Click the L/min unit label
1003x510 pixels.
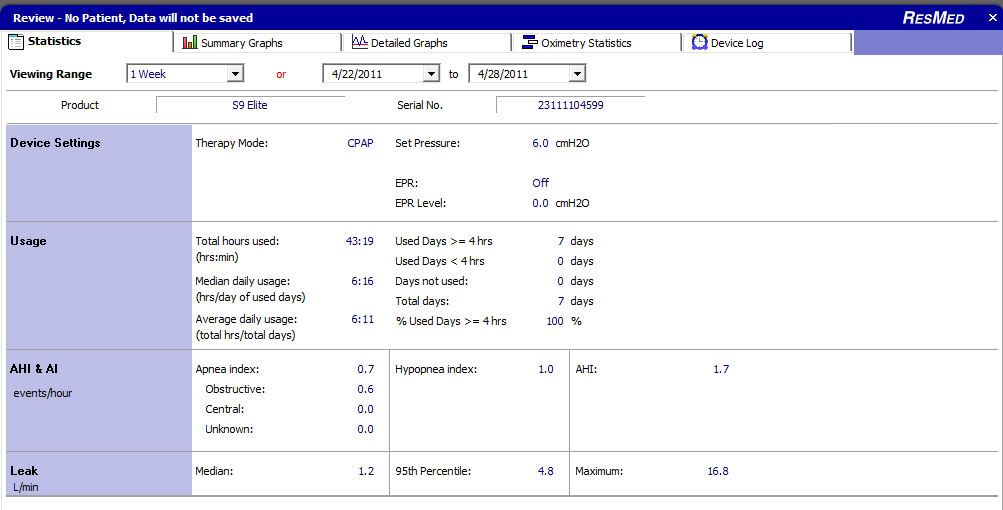(x=26, y=487)
